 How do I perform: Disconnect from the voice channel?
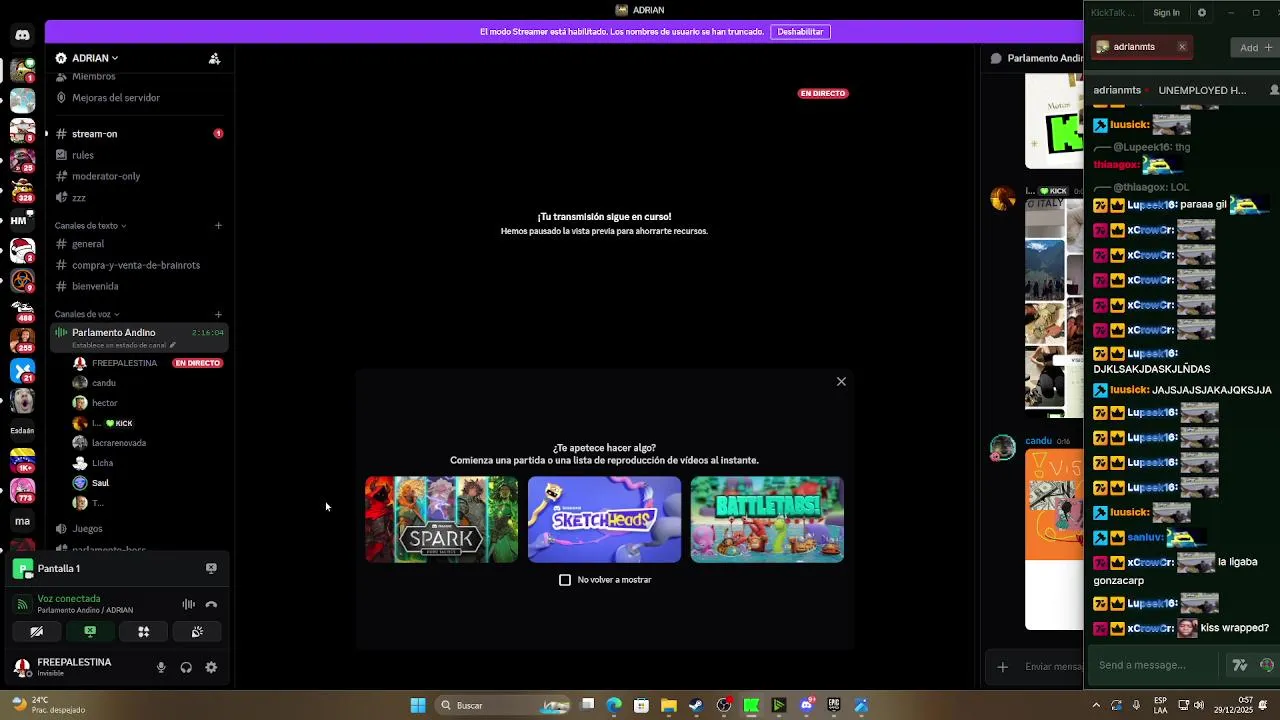pyautogui.click(x=211, y=604)
